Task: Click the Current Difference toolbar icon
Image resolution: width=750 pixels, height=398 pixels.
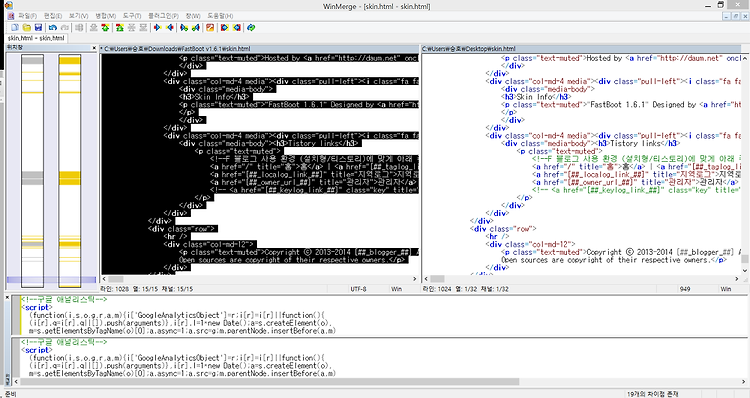Action: click(131, 28)
